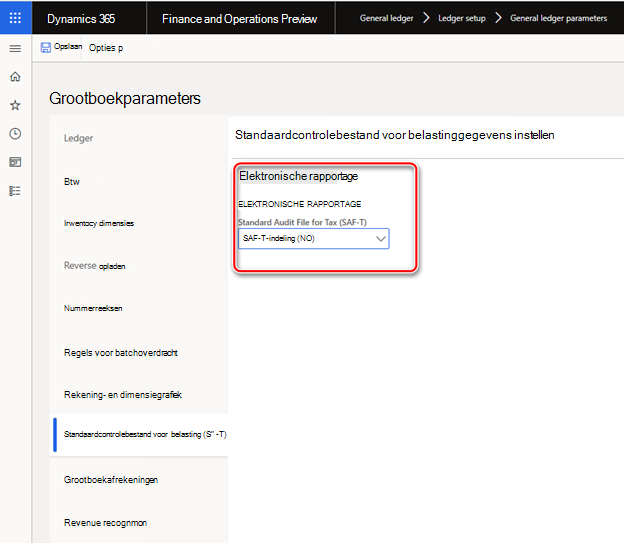
Task: Click the Opslaan save icon
Action: tap(46, 47)
